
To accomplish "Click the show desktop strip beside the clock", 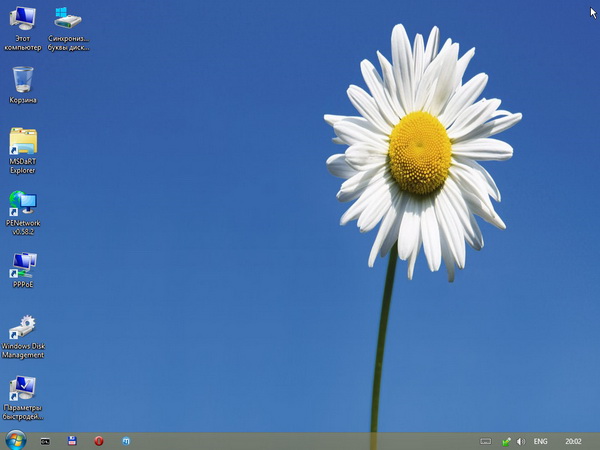I will 597,441.
